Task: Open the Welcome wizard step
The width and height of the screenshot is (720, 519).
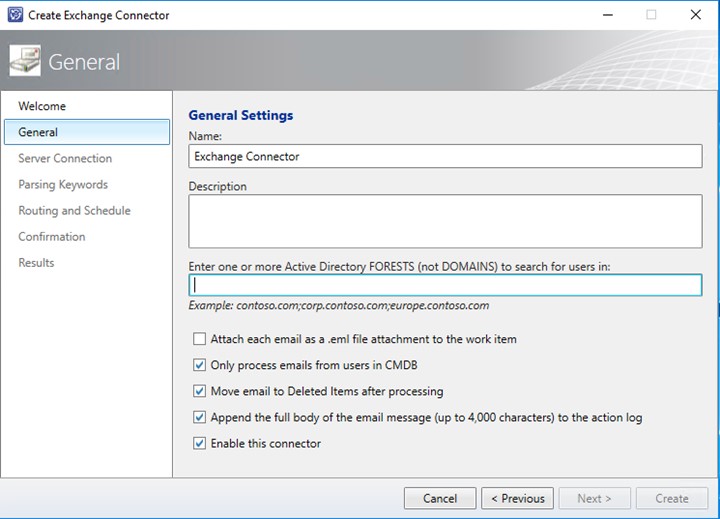Action: click(42, 106)
